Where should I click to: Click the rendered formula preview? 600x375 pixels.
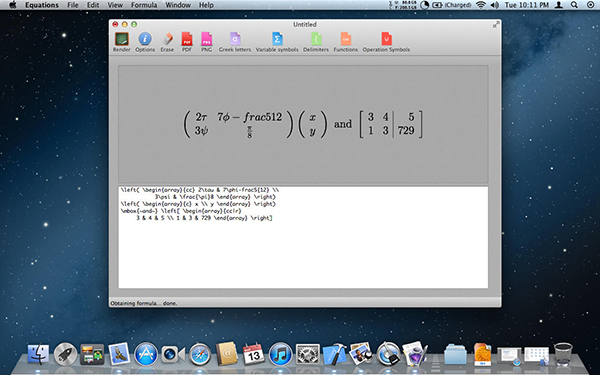pyautogui.click(x=303, y=124)
